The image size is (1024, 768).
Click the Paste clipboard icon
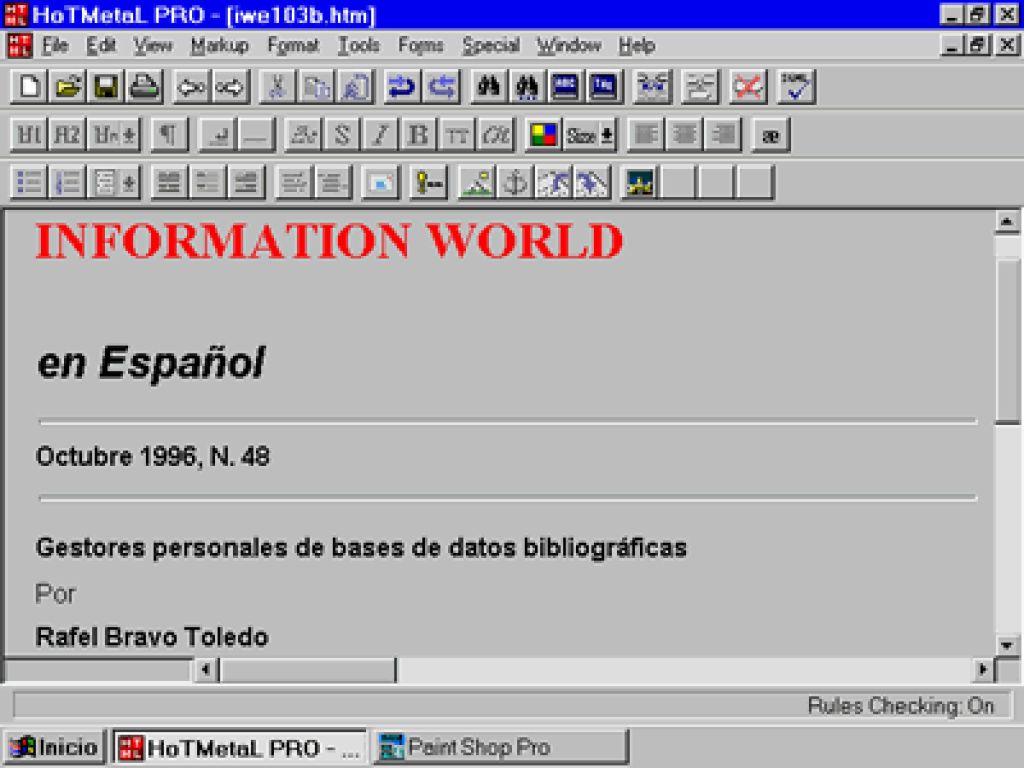click(355, 87)
